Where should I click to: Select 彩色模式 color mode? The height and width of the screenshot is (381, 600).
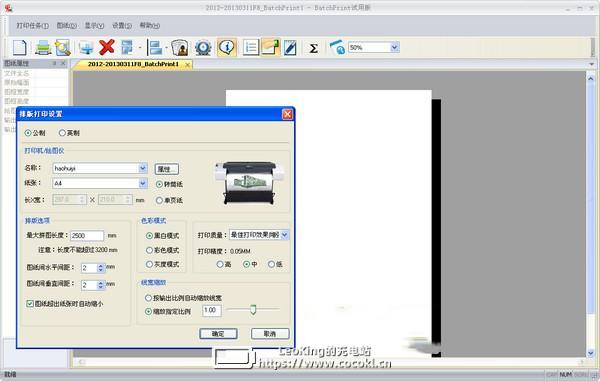150,250
